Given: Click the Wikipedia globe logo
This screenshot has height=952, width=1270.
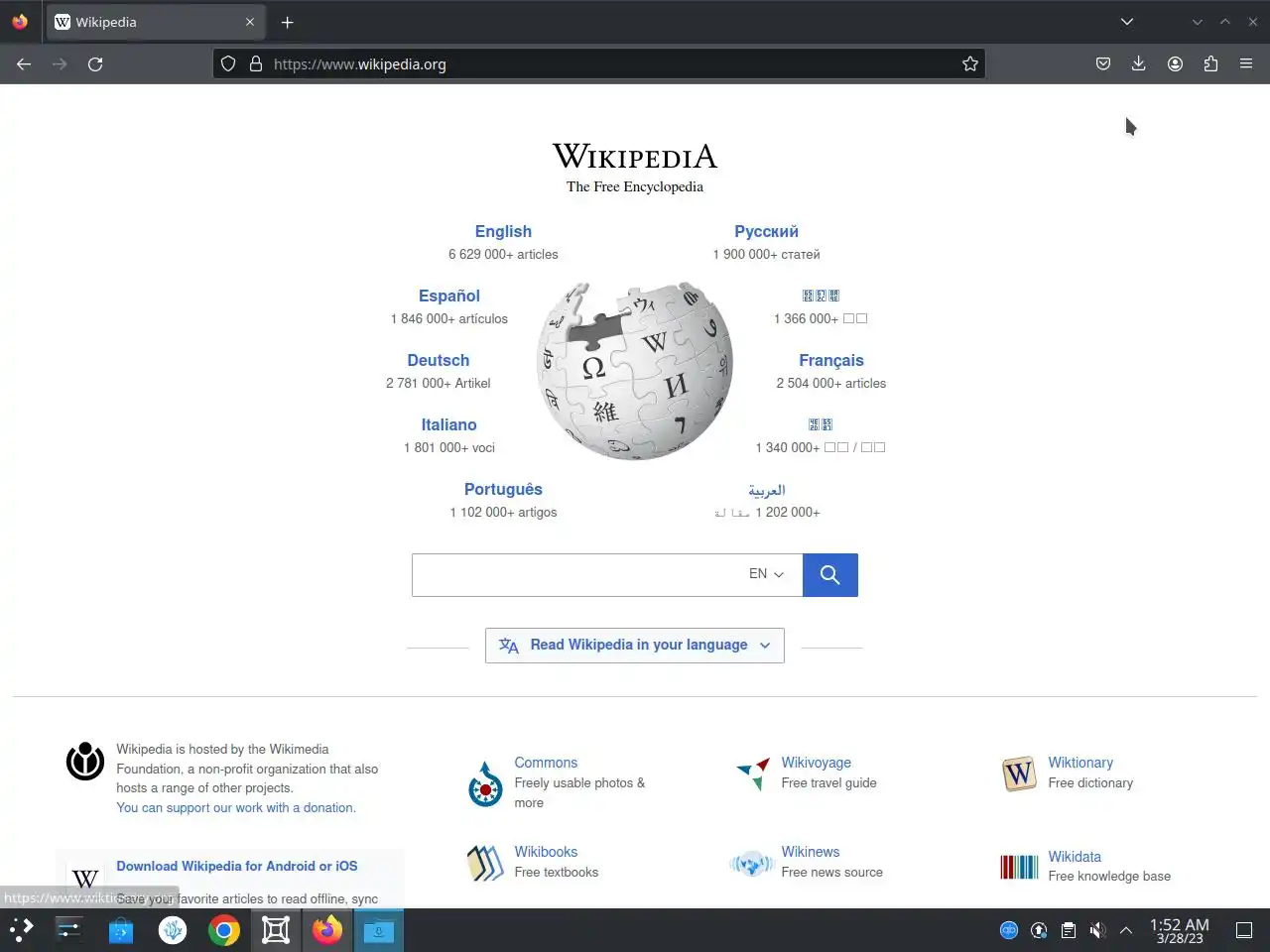Looking at the screenshot, I should pos(635,371).
